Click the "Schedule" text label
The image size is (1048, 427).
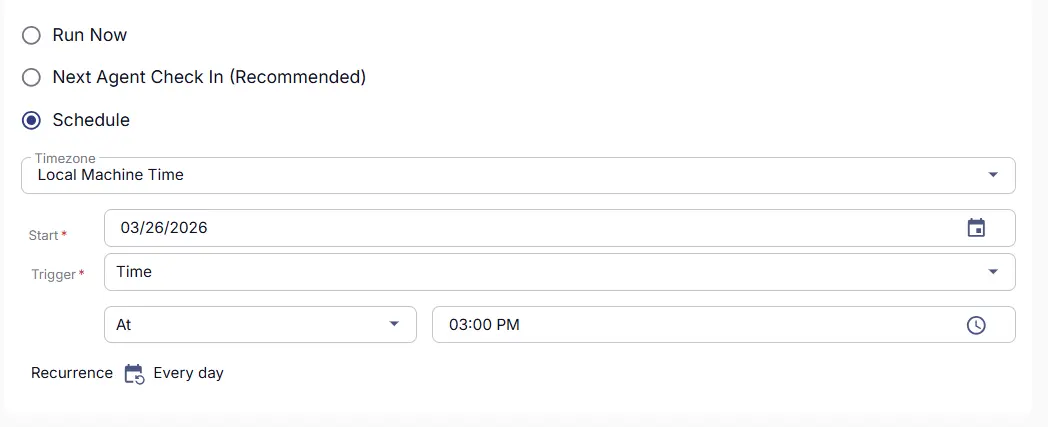point(91,120)
